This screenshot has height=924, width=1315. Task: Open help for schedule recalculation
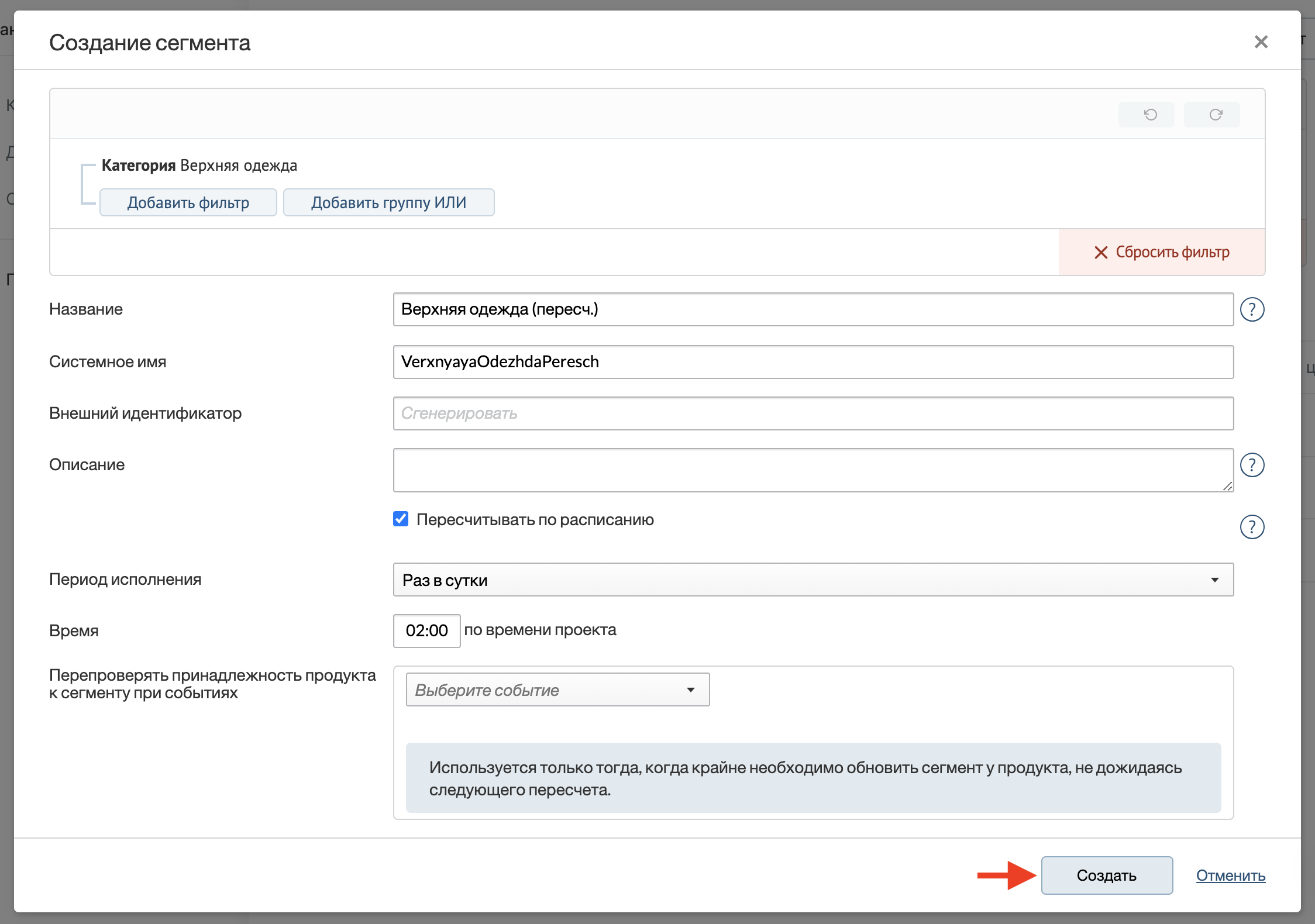pos(1252,527)
